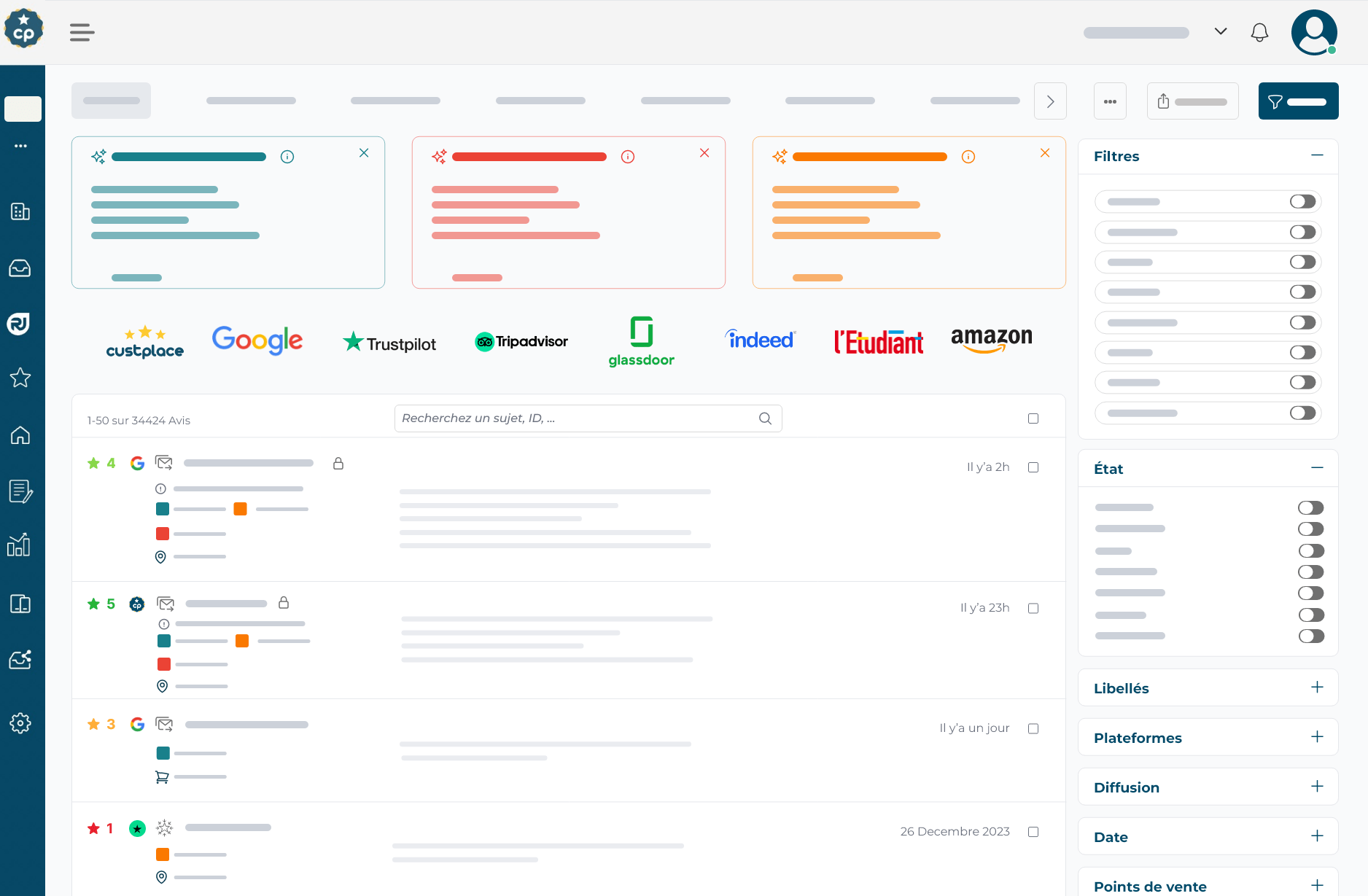Viewport: 1368px width, 896px height.
Task: Select the Glassdoor platform logo
Action: [642, 341]
